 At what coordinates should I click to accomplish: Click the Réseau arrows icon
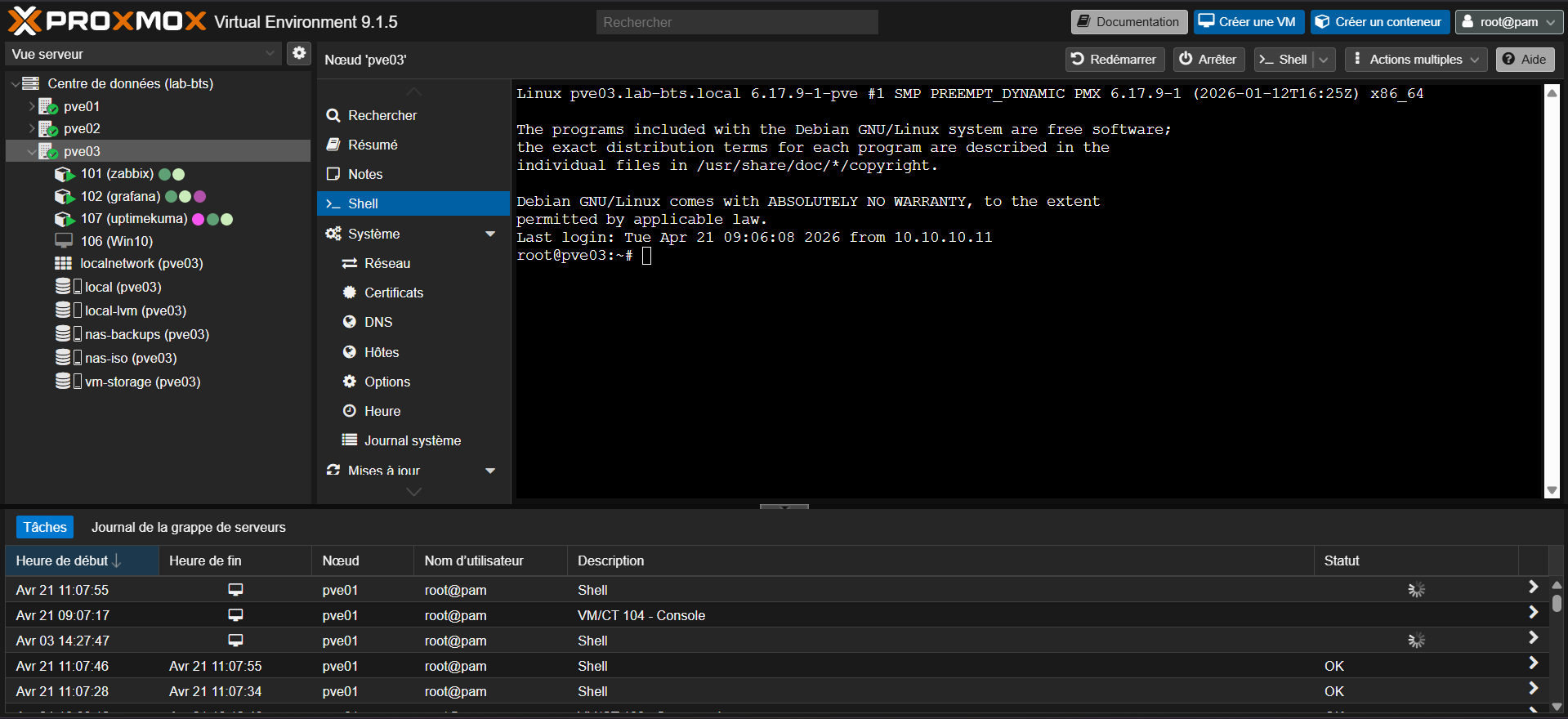[350, 263]
